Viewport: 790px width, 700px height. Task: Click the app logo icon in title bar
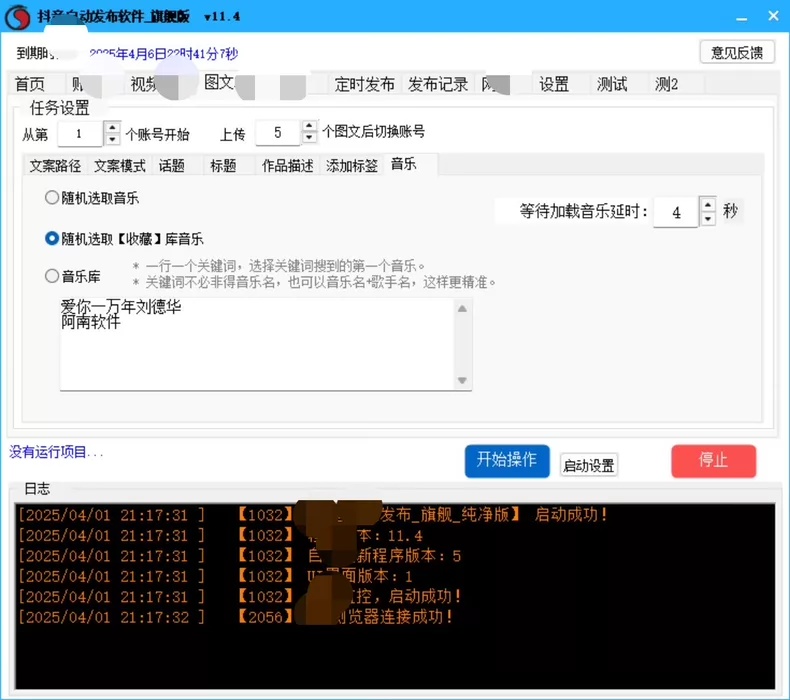(x=18, y=17)
